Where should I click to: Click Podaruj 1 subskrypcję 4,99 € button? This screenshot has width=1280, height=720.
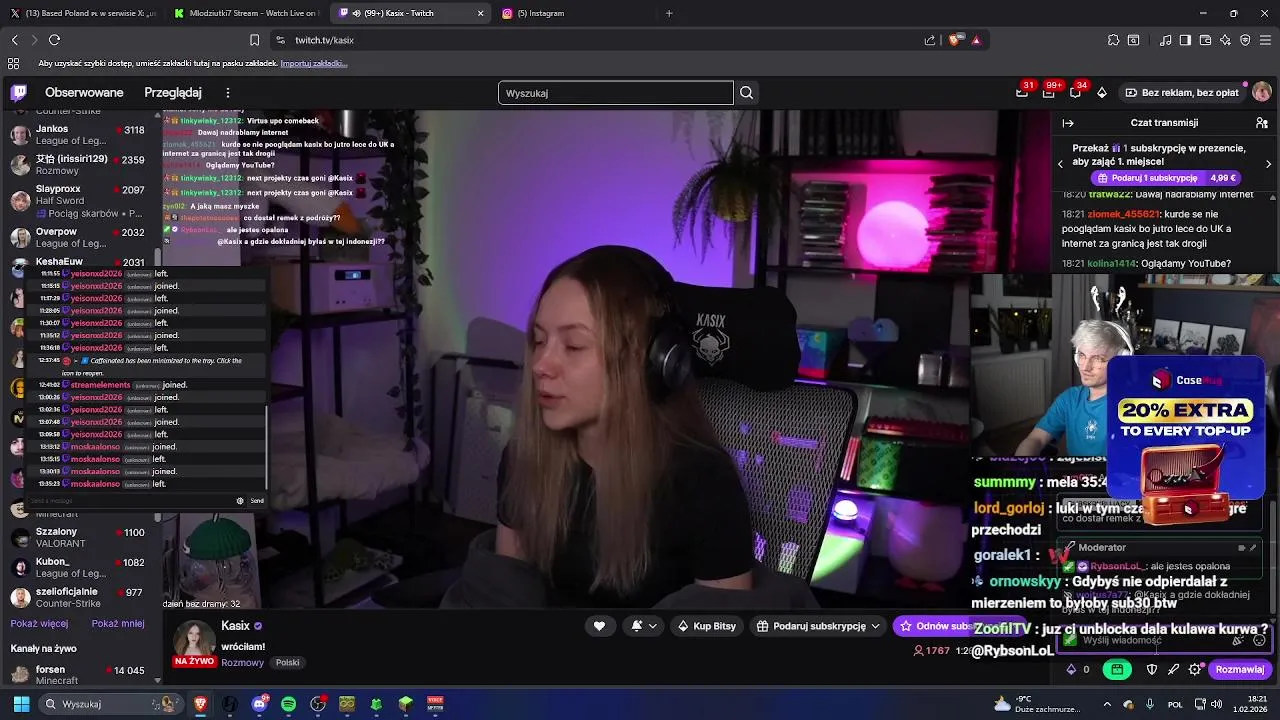pos(1166,178)
